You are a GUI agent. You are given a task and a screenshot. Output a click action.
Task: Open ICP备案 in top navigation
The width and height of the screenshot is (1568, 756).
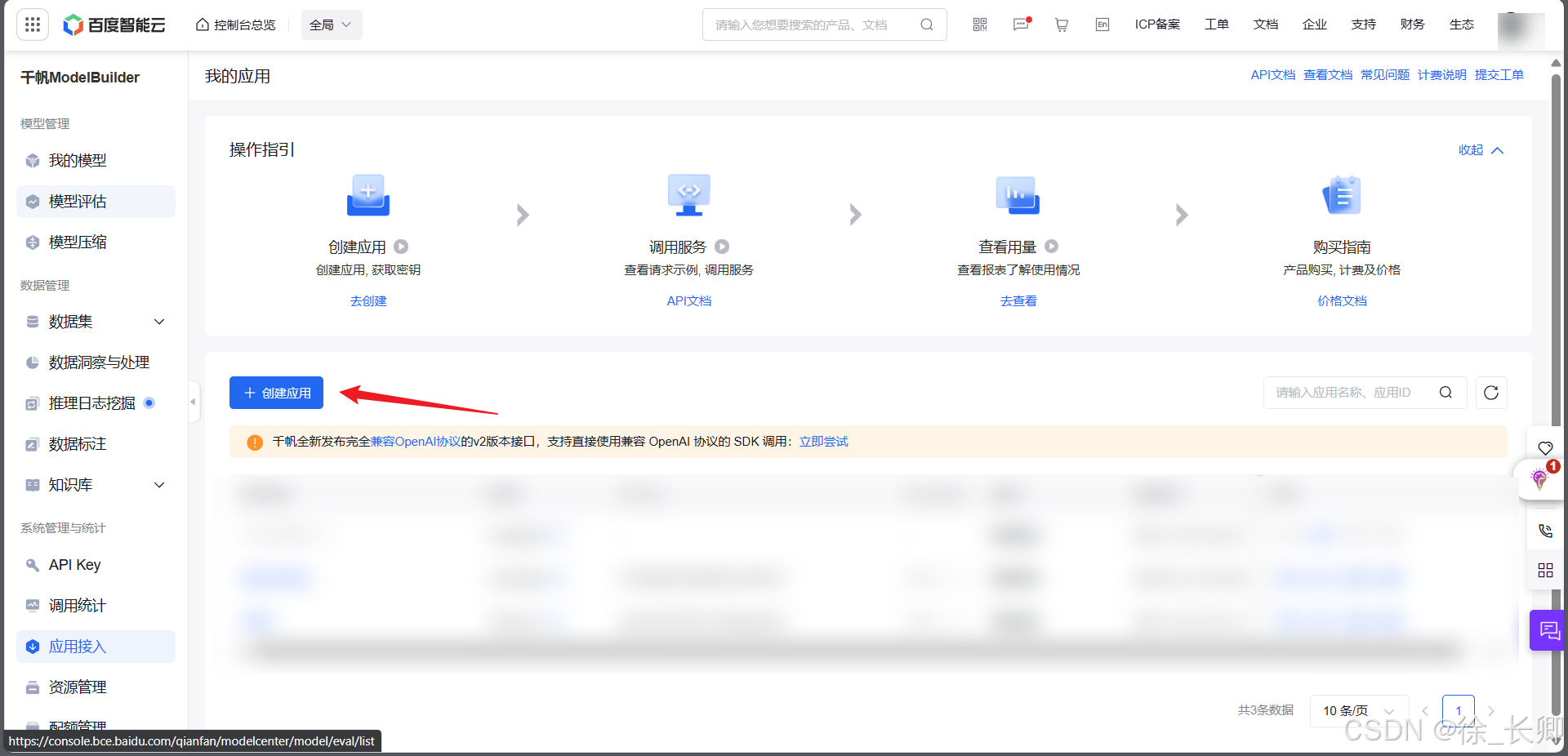click(1157, 24)
